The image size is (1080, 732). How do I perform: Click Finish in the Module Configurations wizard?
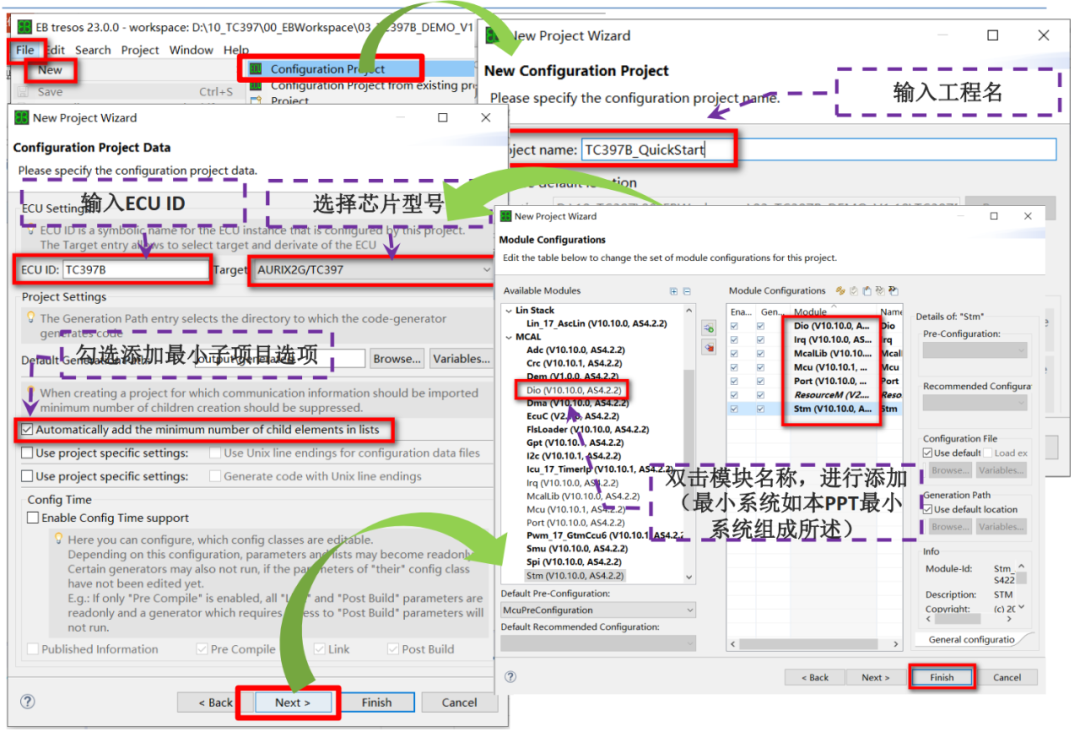pyautogui.click(x=942, y=678)
